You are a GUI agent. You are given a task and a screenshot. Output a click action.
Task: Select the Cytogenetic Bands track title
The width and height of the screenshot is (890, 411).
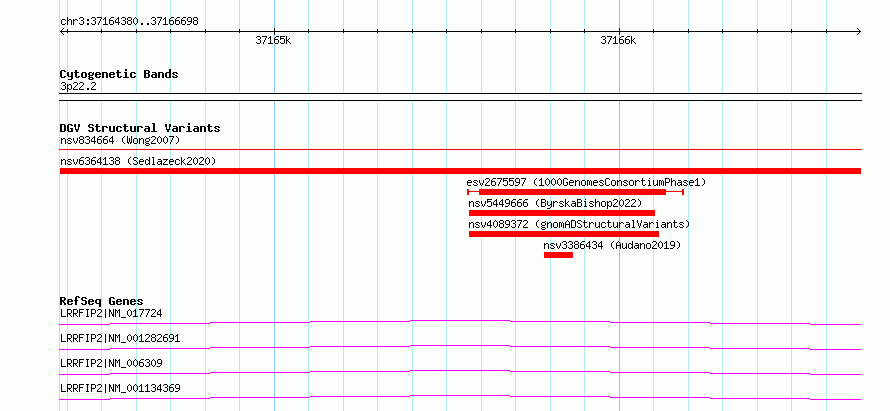click(x=119, y=74)
